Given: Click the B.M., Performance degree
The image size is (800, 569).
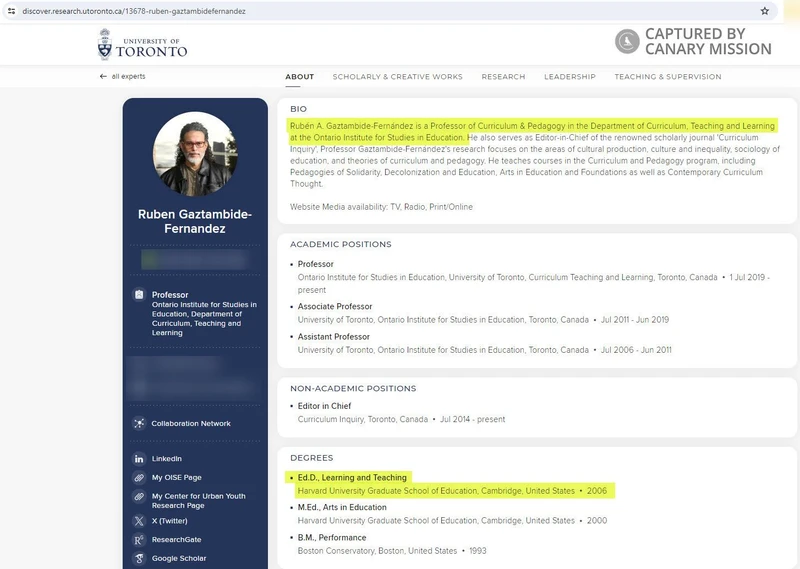Looking at the screenshot, I should click(x=332, y=537).
